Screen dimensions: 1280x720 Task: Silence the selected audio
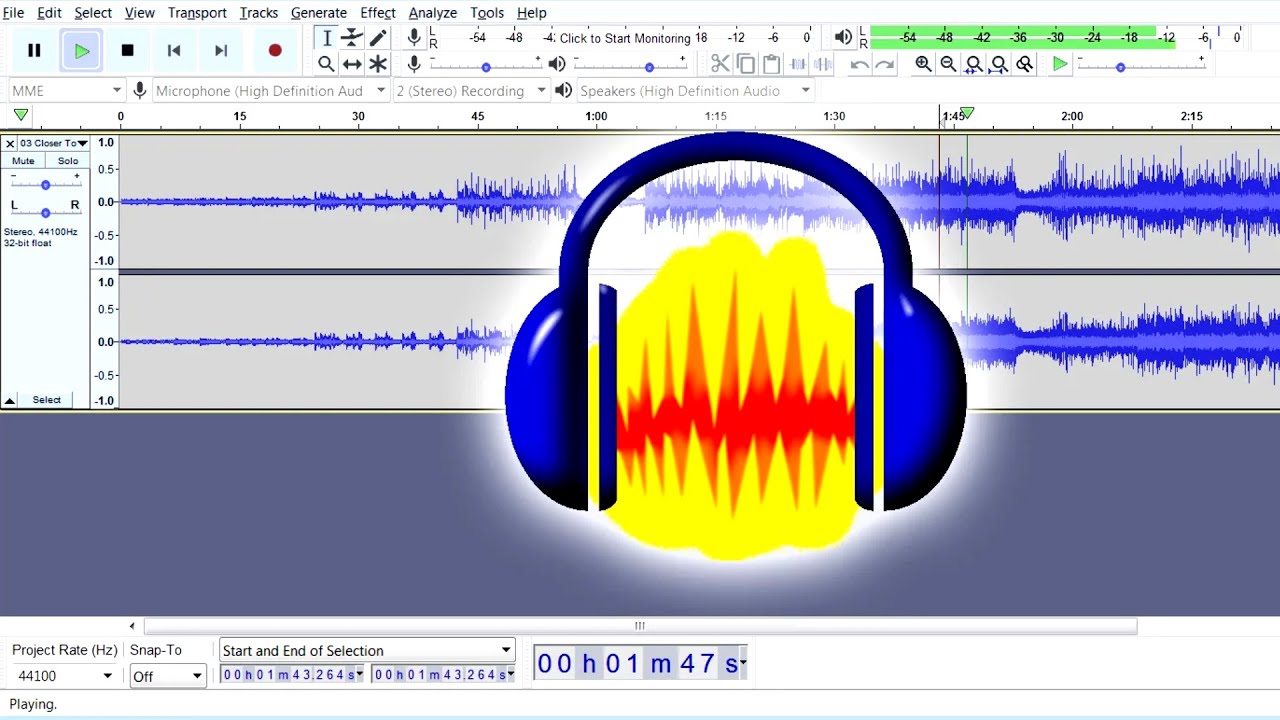click(823, 64)
